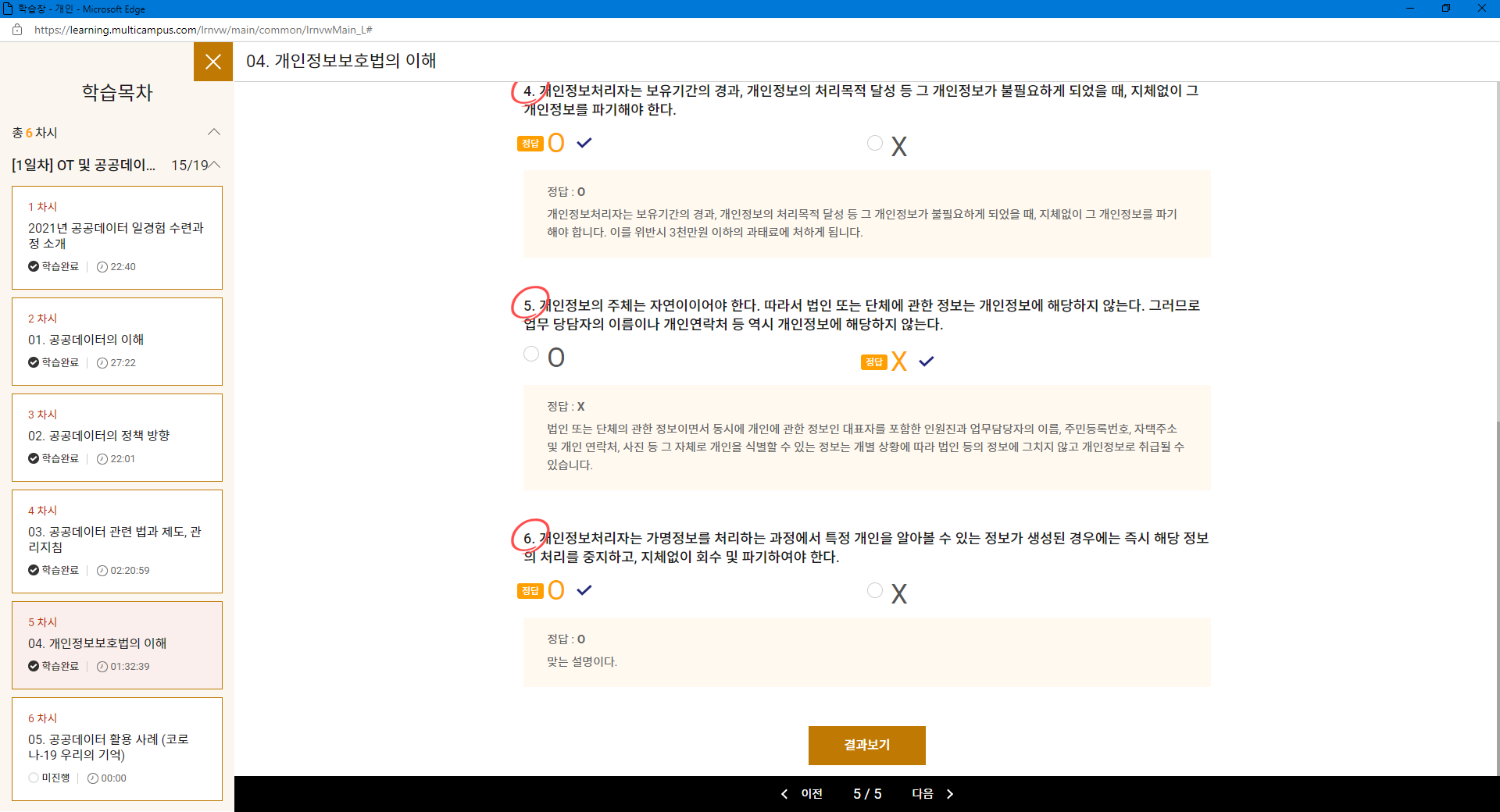Click the 정답 badge on question 4
Image resolution: width=1500 pixels, height=812 pixels.
(x=530, y=144)
